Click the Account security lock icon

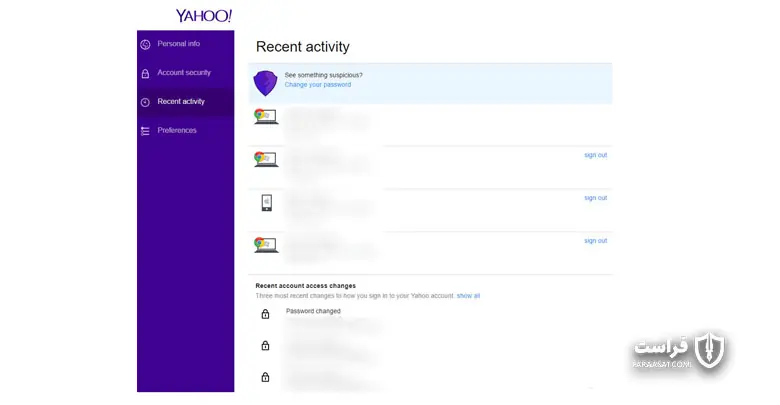[x=145, y=74]
